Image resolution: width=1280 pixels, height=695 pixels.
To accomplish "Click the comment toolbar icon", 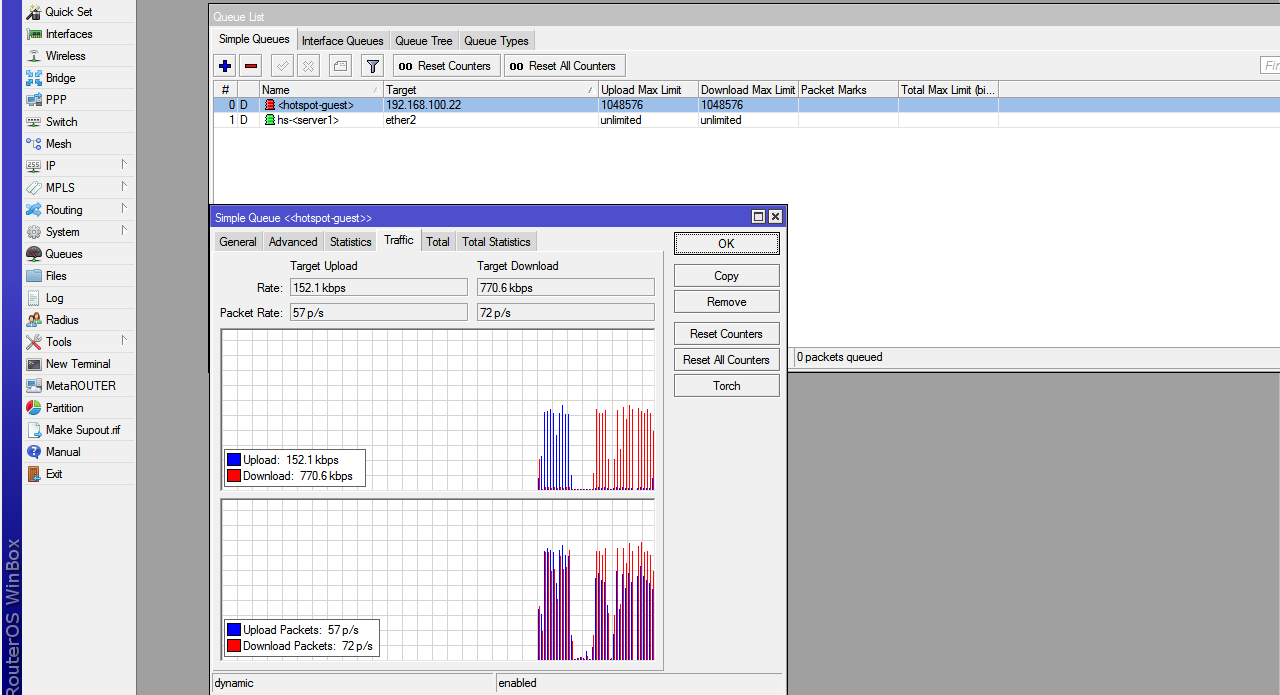I will coord(340,66).
